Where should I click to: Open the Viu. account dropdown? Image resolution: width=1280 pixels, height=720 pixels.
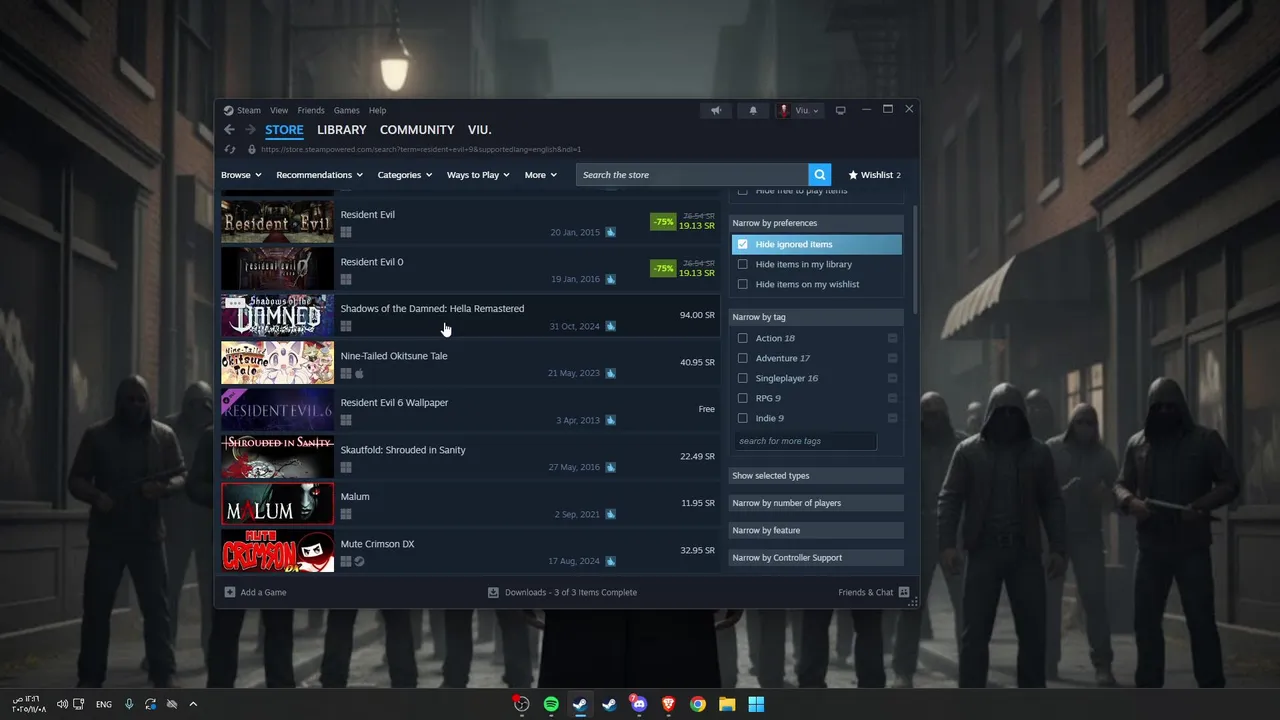pos(799,110)
